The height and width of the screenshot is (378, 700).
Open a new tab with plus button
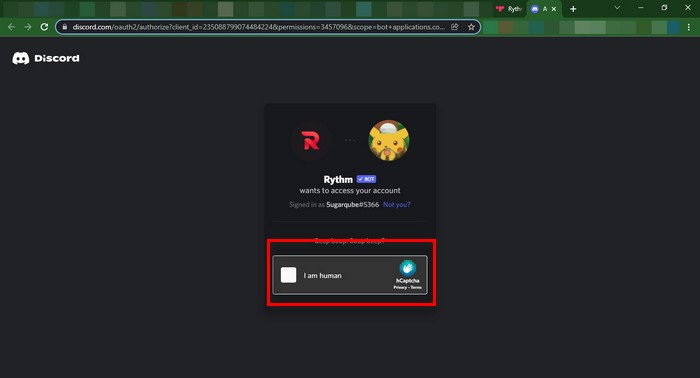click(x=573, y=9)
